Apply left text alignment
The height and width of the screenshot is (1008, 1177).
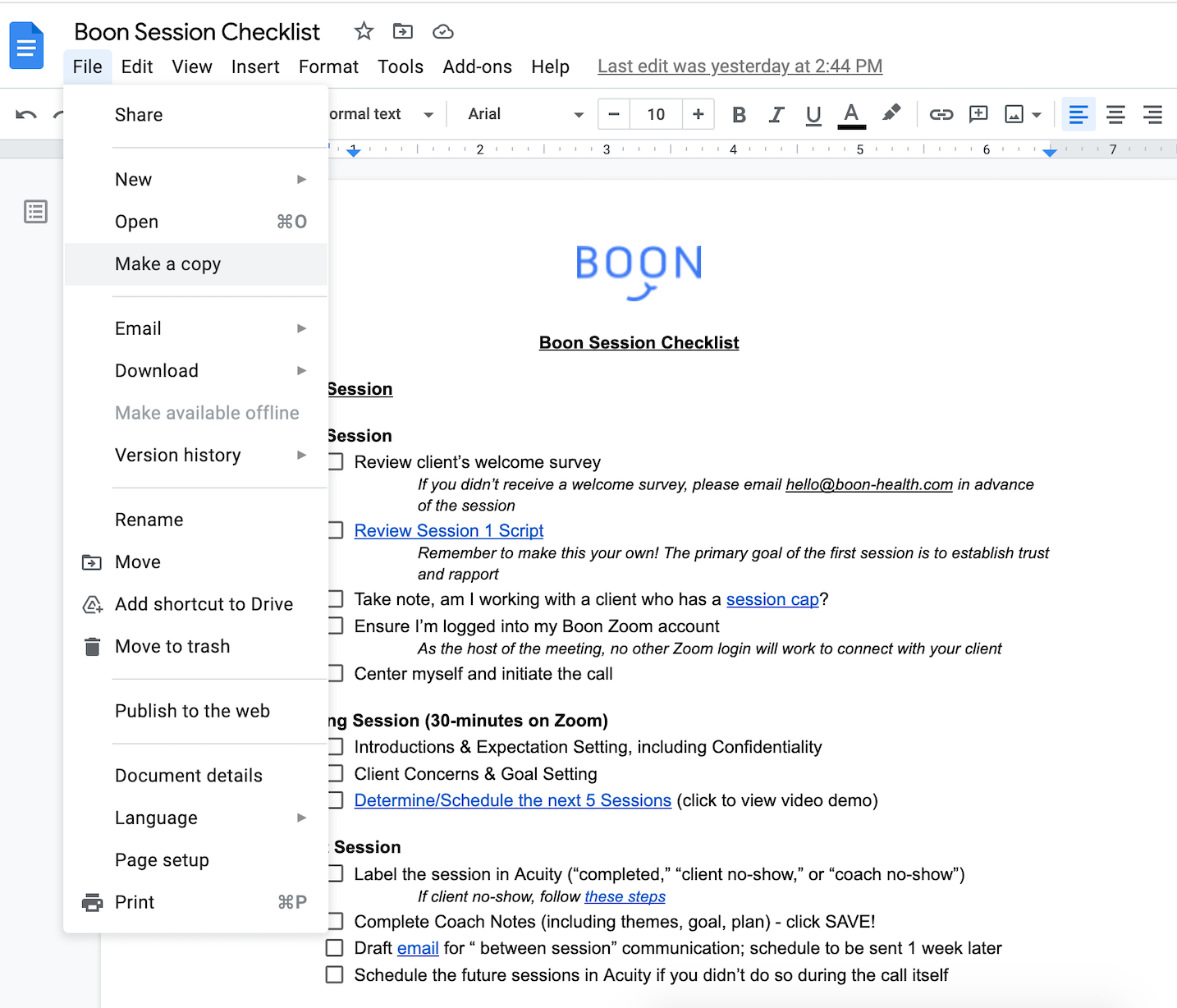click(x=1079, y=115)
